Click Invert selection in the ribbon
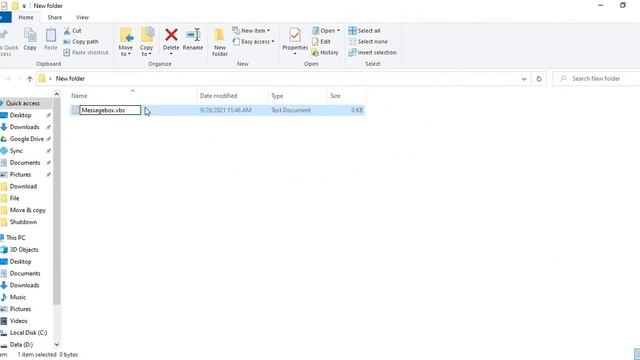640x360 pixels. tap(372, 53)
